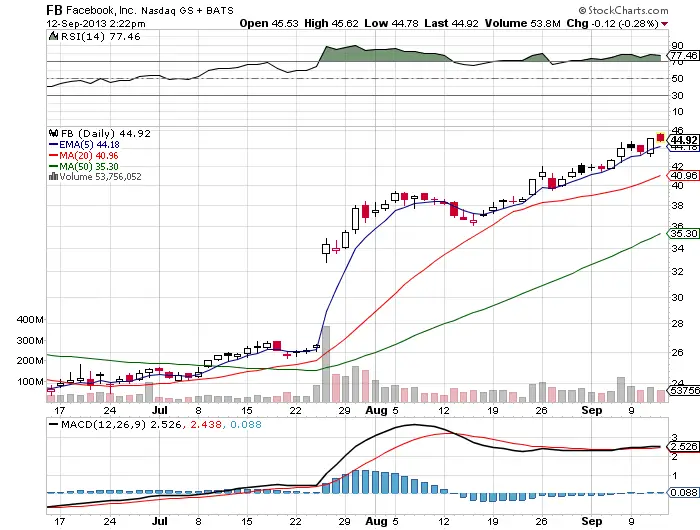Click the red down-arrow next to Chg

(x=665, y=24)
